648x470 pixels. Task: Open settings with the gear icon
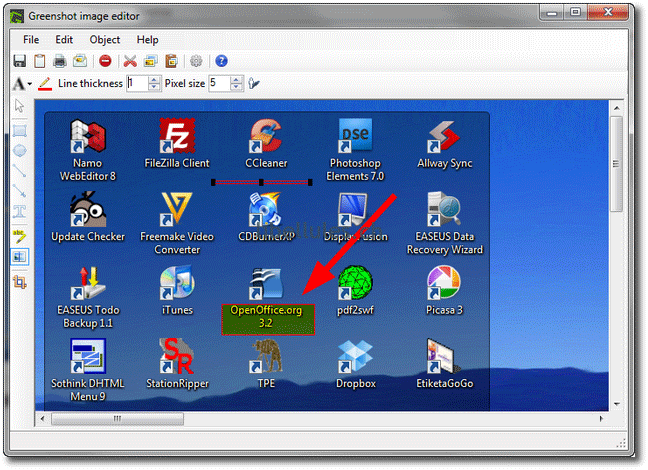click(196, 61)
